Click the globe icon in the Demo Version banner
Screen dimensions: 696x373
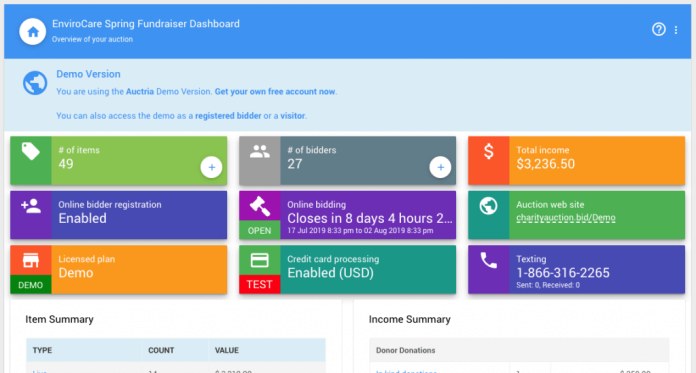tap(35, 83)
